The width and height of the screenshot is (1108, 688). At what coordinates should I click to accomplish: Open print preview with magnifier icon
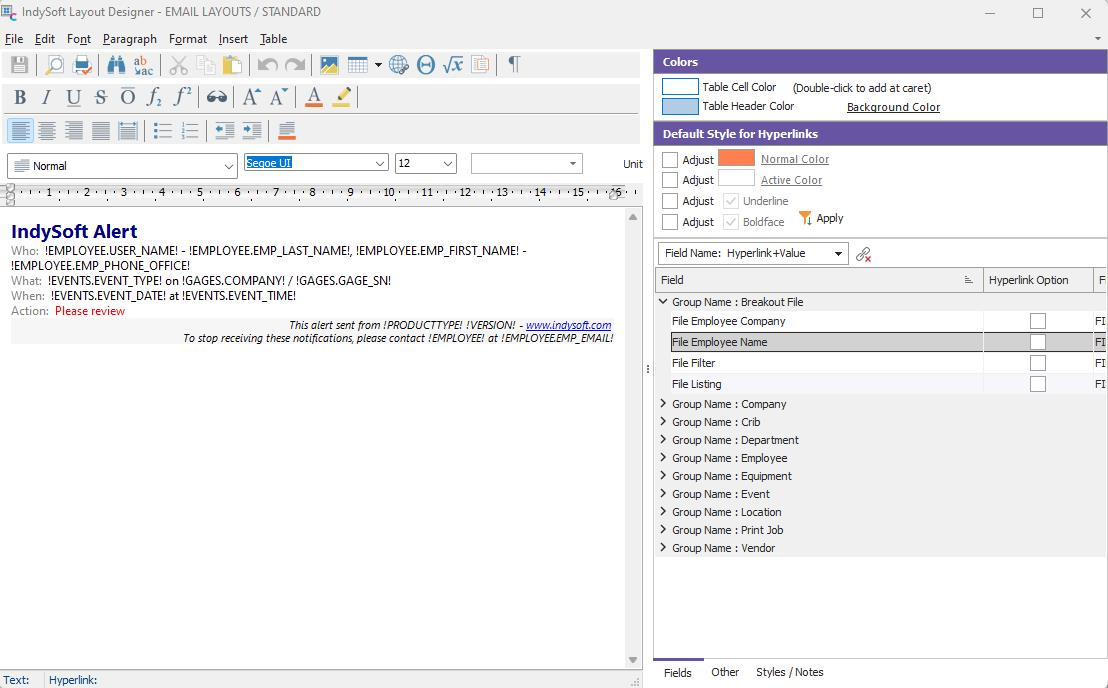click(54, 65)
